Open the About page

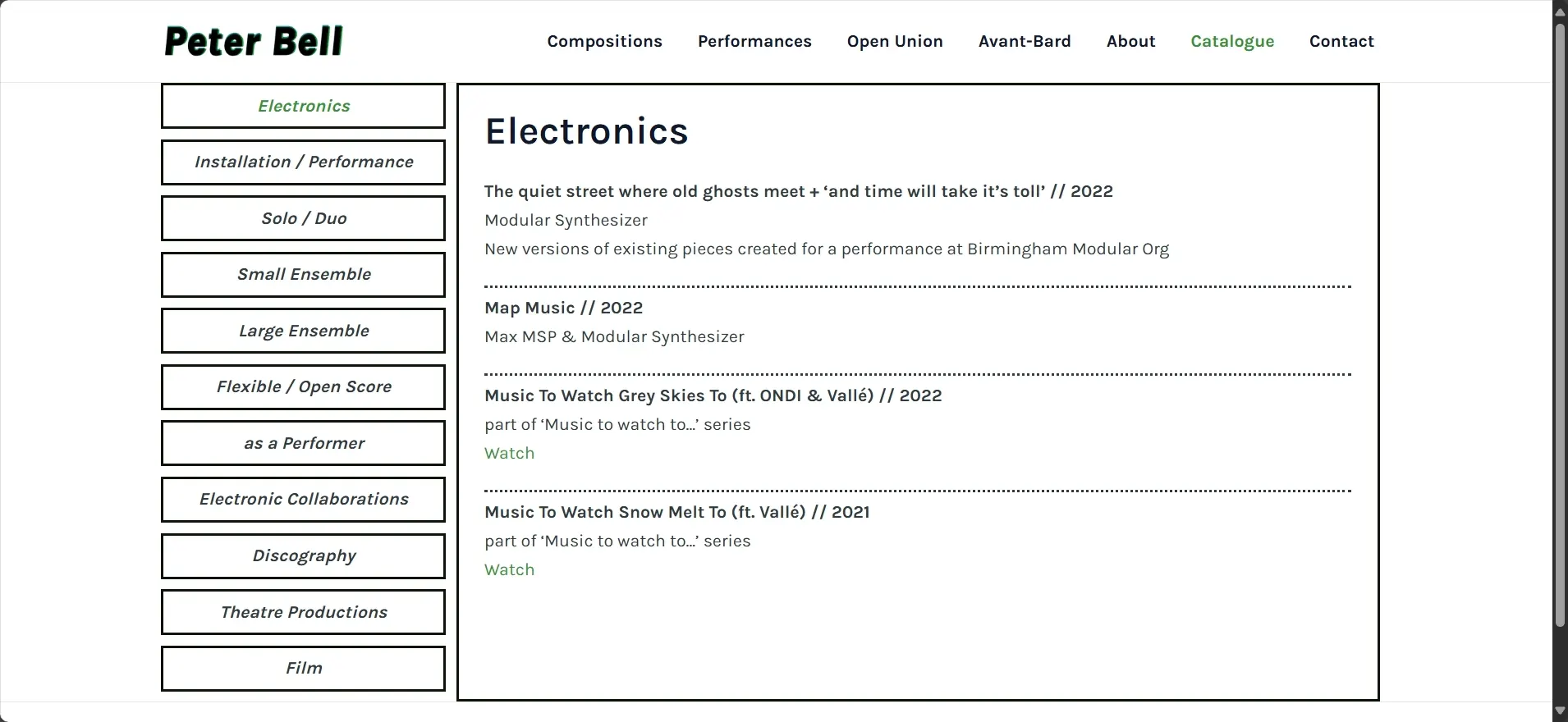pos(1130,41)
